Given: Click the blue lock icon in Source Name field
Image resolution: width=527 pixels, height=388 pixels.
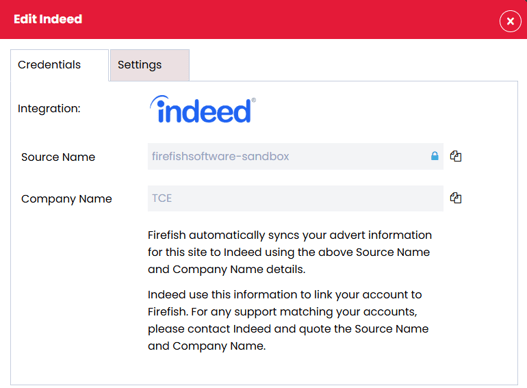Looking at the screenshot, I should (x=435, y=156).
